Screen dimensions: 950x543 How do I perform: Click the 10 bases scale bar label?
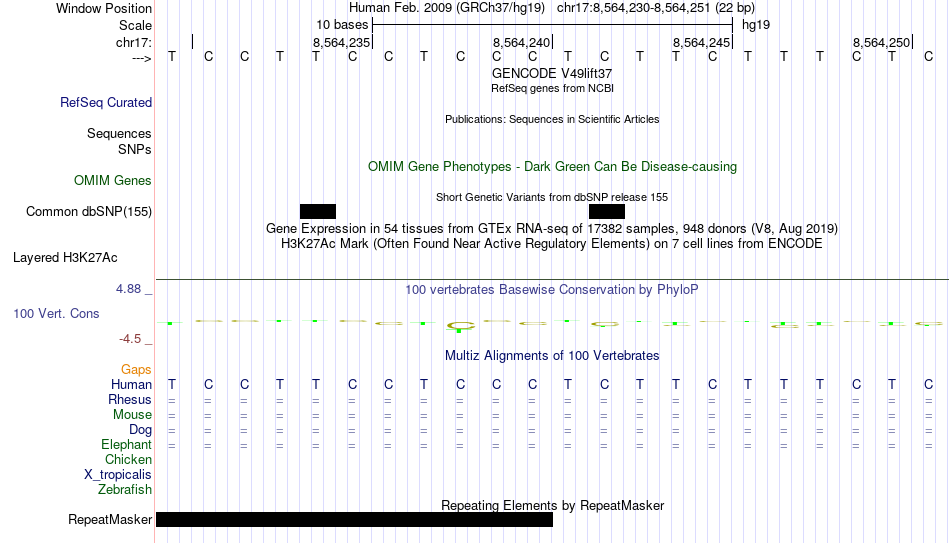342,25
